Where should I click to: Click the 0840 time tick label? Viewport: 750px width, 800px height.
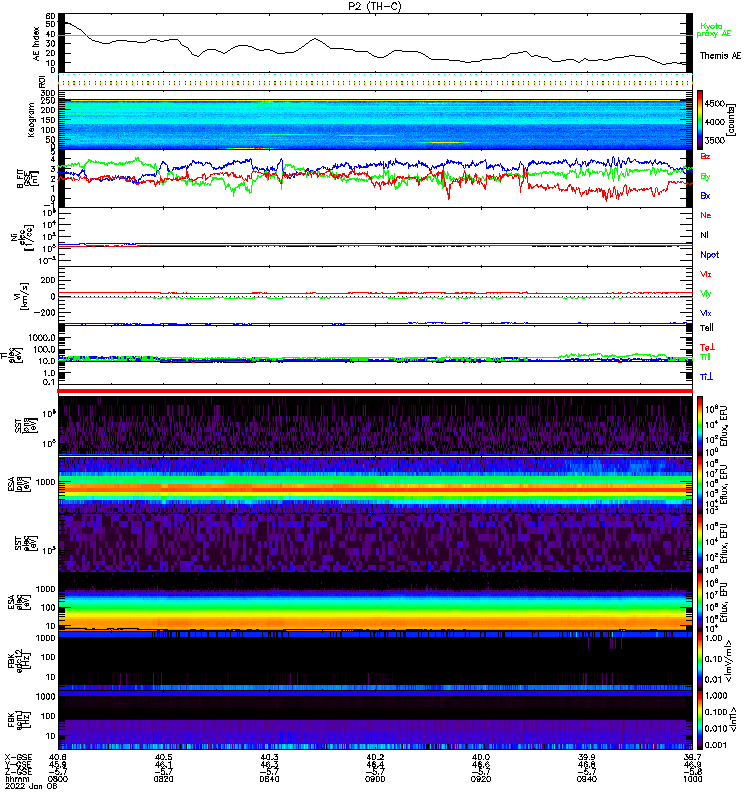[x=269, y=779]
